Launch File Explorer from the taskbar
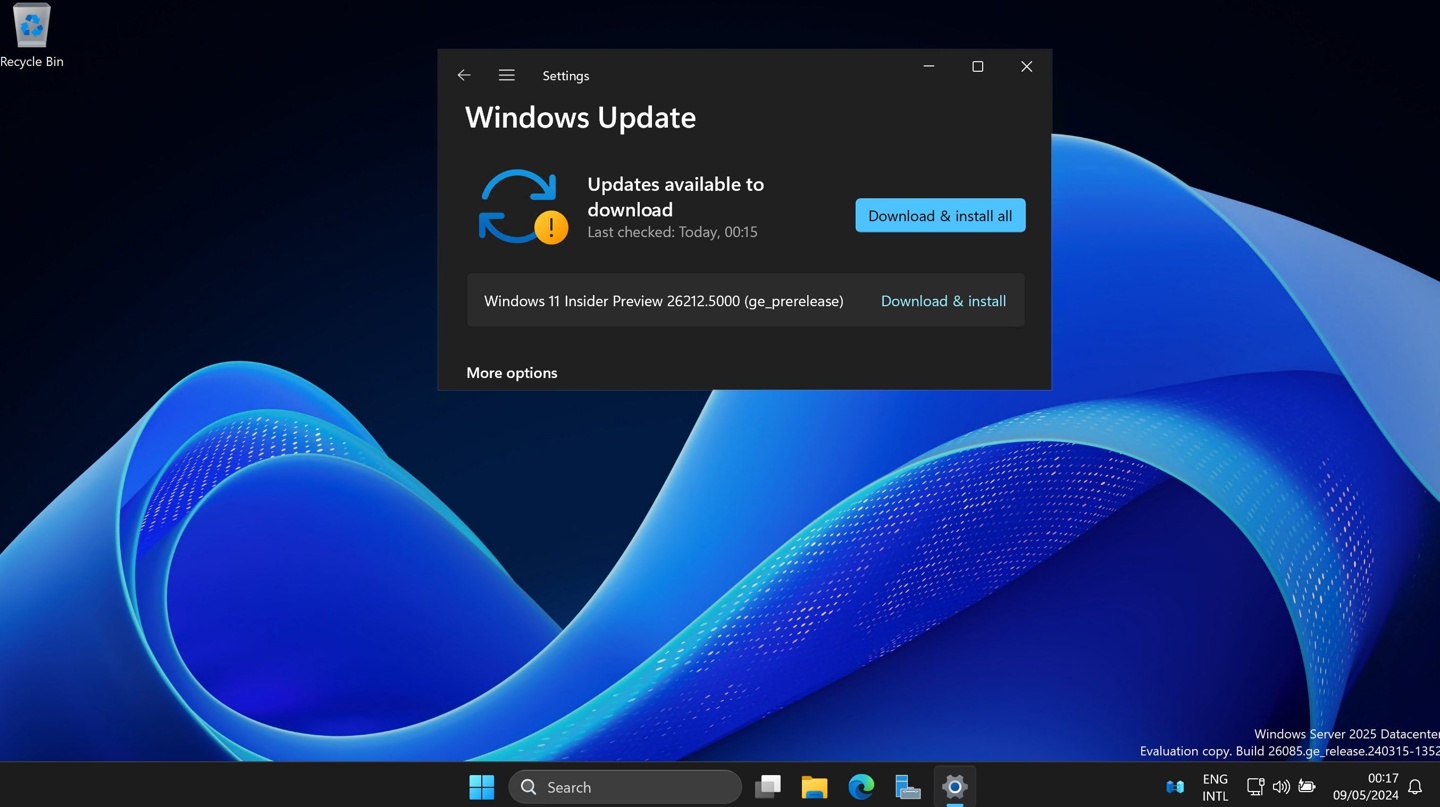1440x807 pixels. [814, 787]
